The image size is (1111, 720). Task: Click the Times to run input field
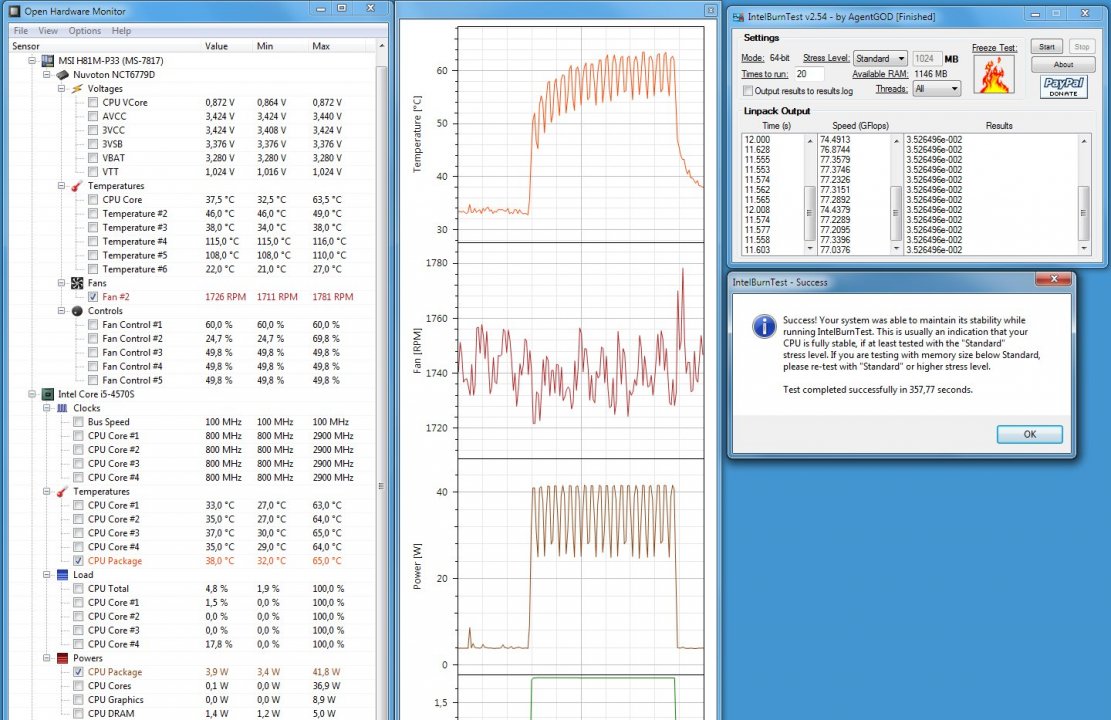click(809, 74)
